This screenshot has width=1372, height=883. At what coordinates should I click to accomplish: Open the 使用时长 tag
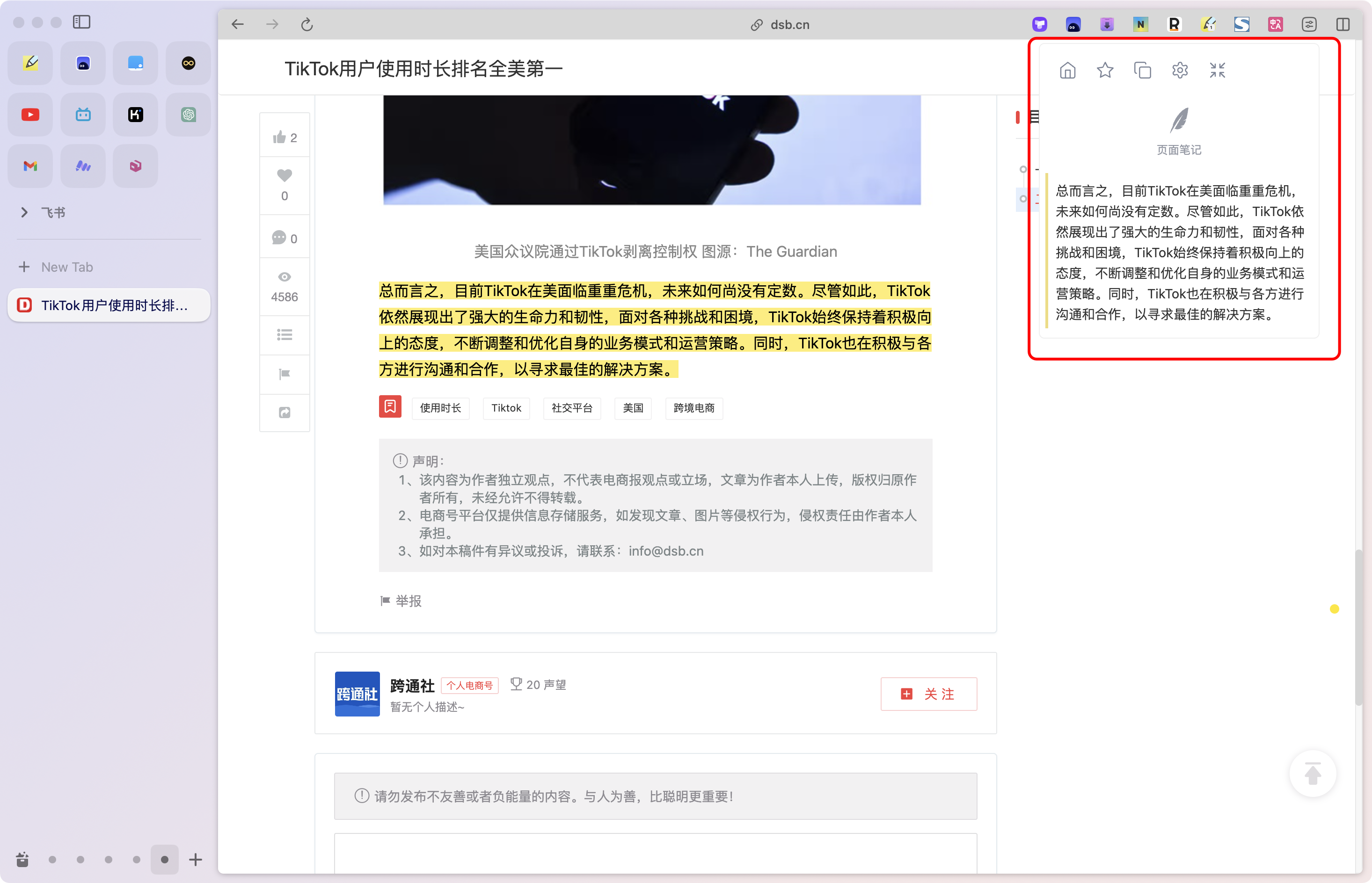440,408
